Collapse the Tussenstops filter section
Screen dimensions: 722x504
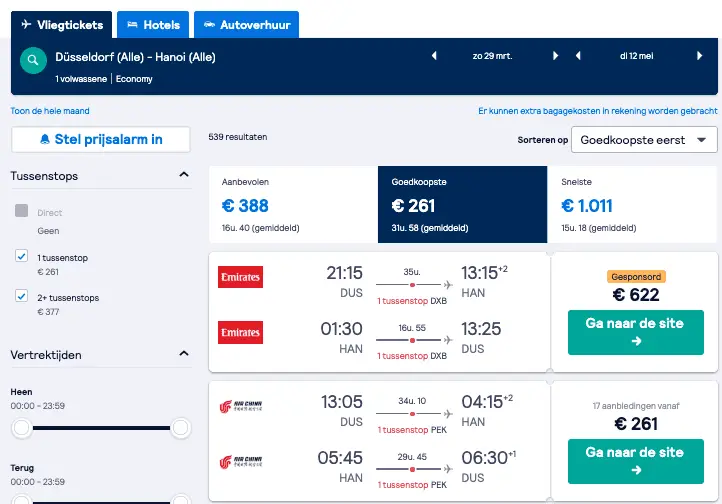[x=184, y=174]
